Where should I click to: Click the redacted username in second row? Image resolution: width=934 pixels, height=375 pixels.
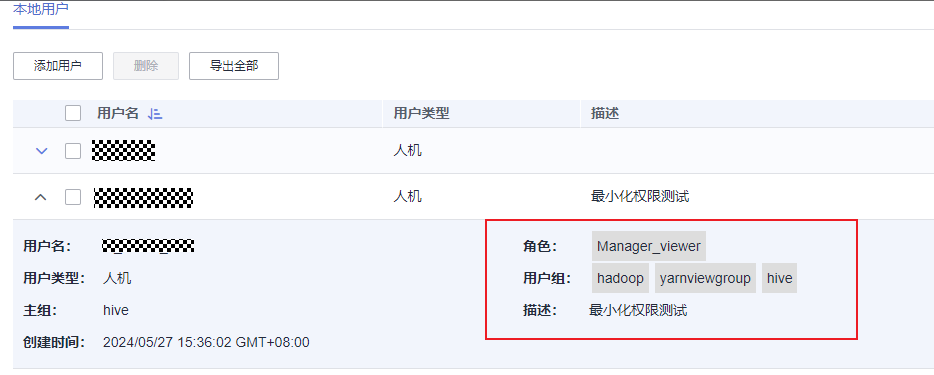point(144,198)
